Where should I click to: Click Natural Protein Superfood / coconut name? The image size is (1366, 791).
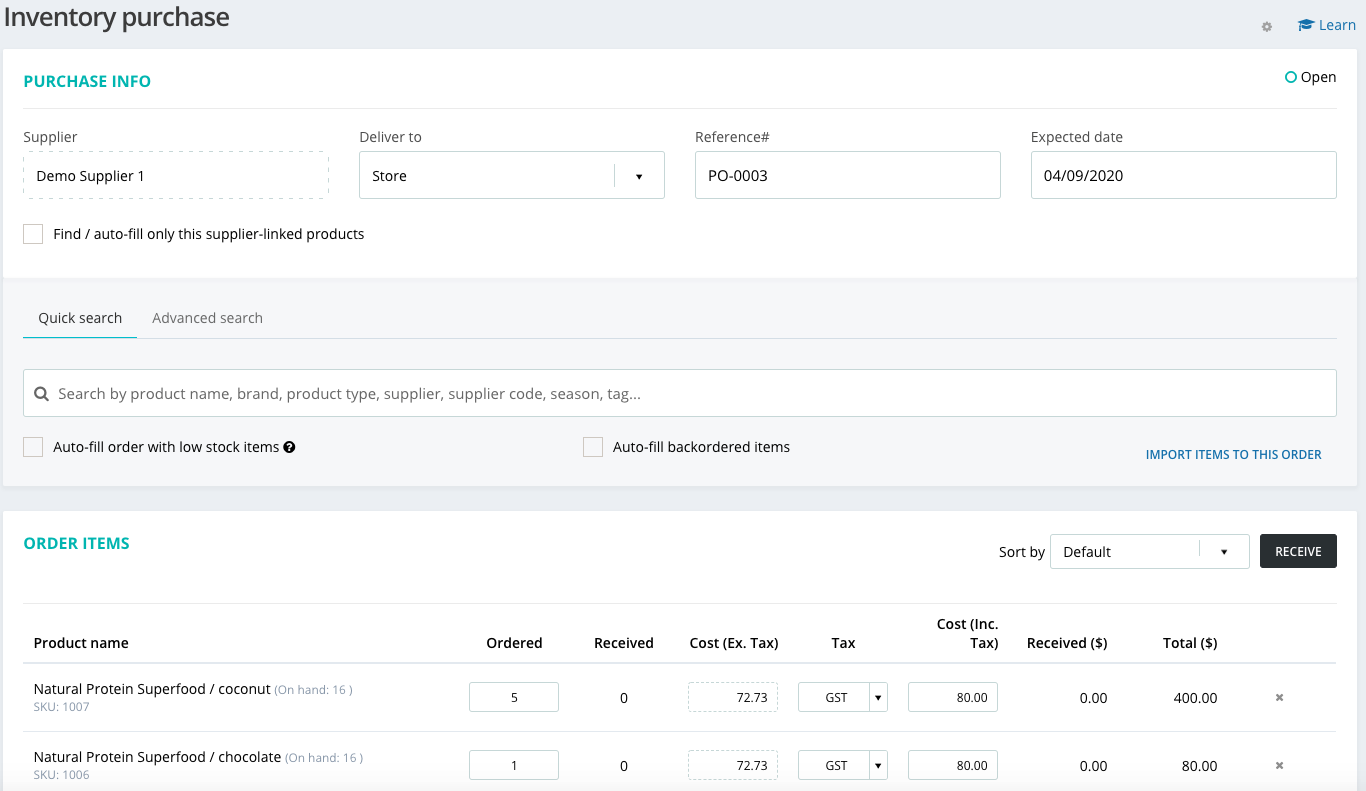(x=152, y=689)
